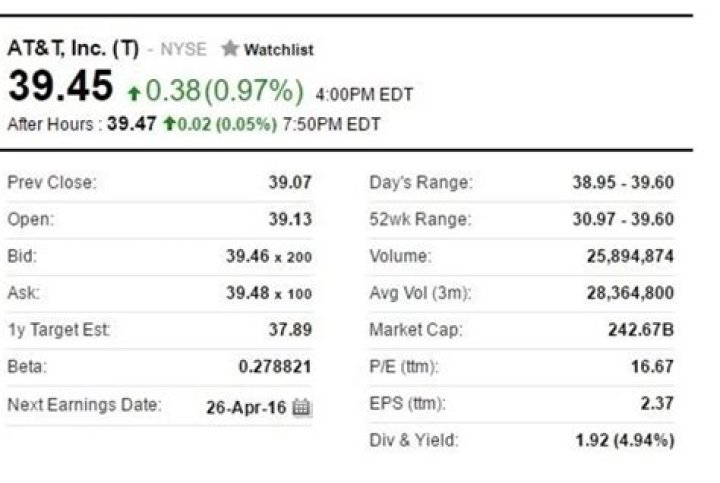The image size is (720, 483).
Task: Click the After Hours price 39.47
Action: 132,125
